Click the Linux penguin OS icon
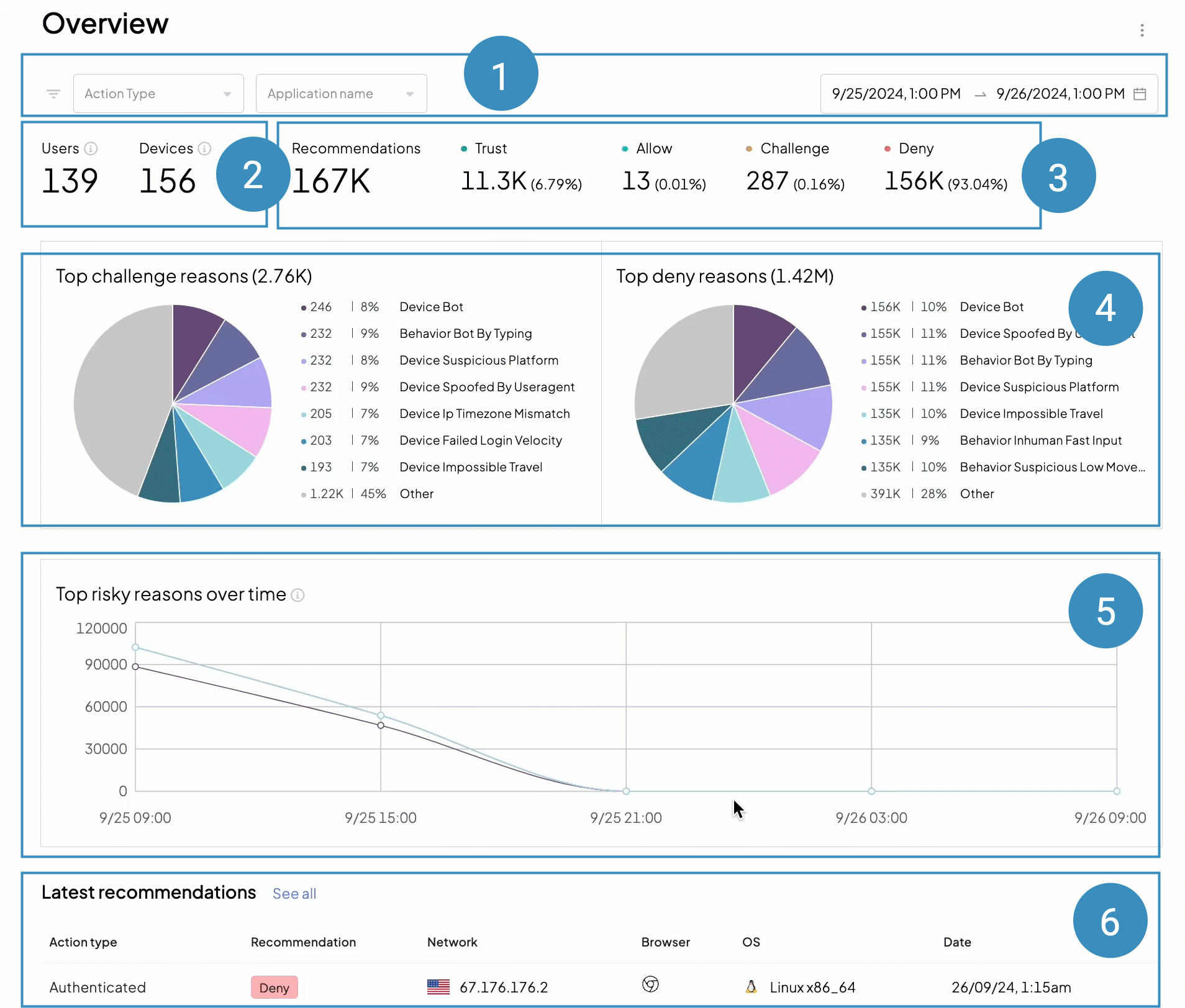 [751, 987]
